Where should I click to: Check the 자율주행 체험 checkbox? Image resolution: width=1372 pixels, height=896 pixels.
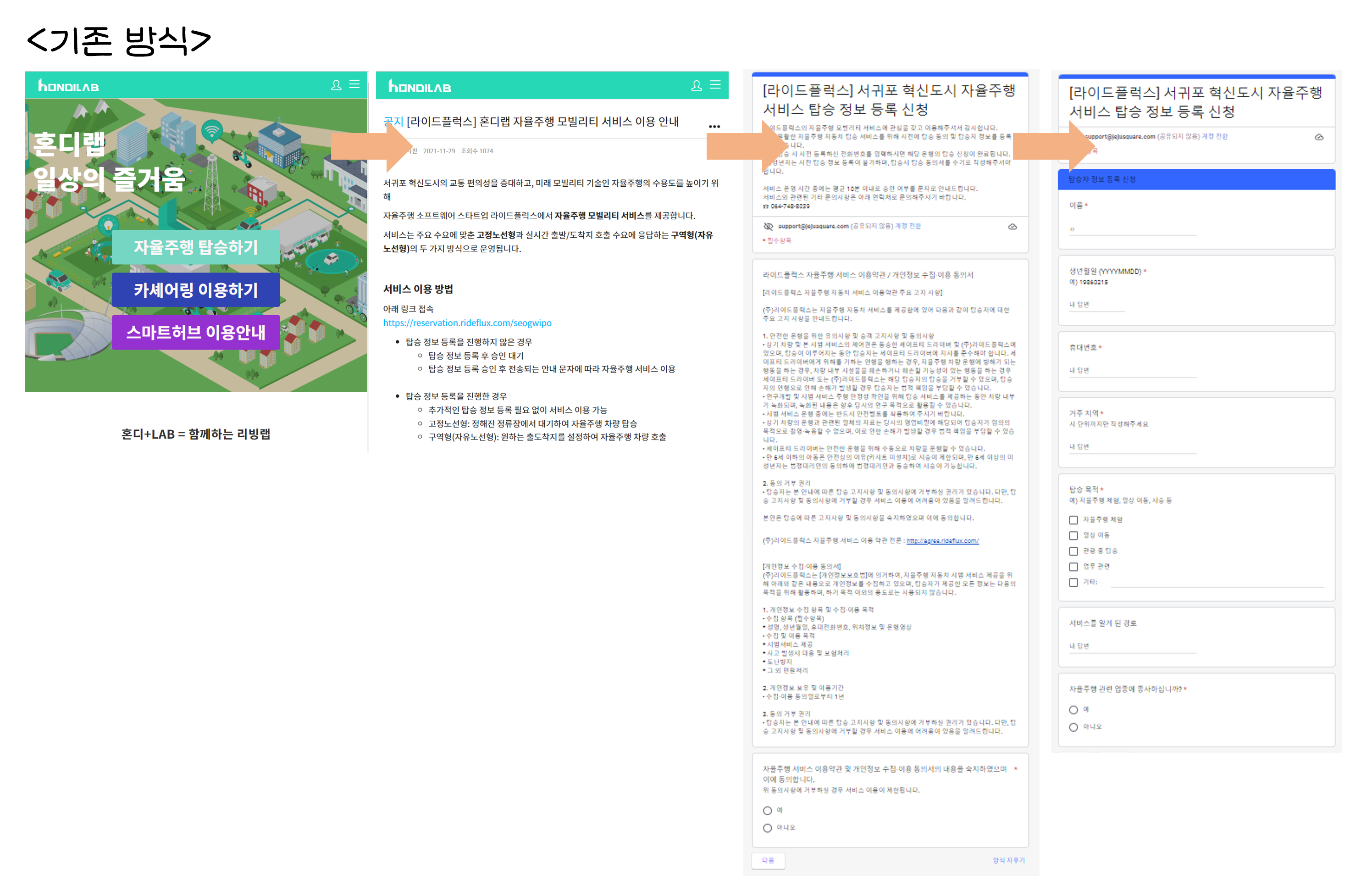1073,520
